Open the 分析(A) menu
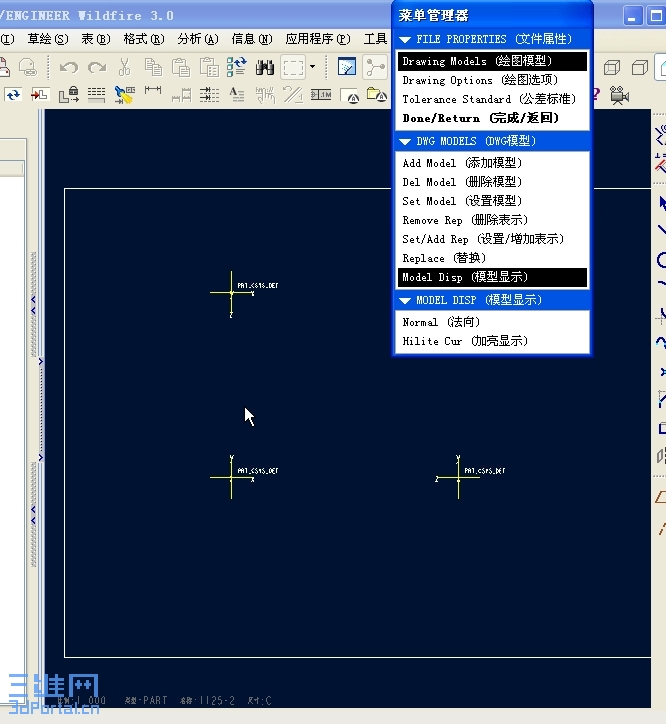The image size is (666, 724). (x=198, y=39)
